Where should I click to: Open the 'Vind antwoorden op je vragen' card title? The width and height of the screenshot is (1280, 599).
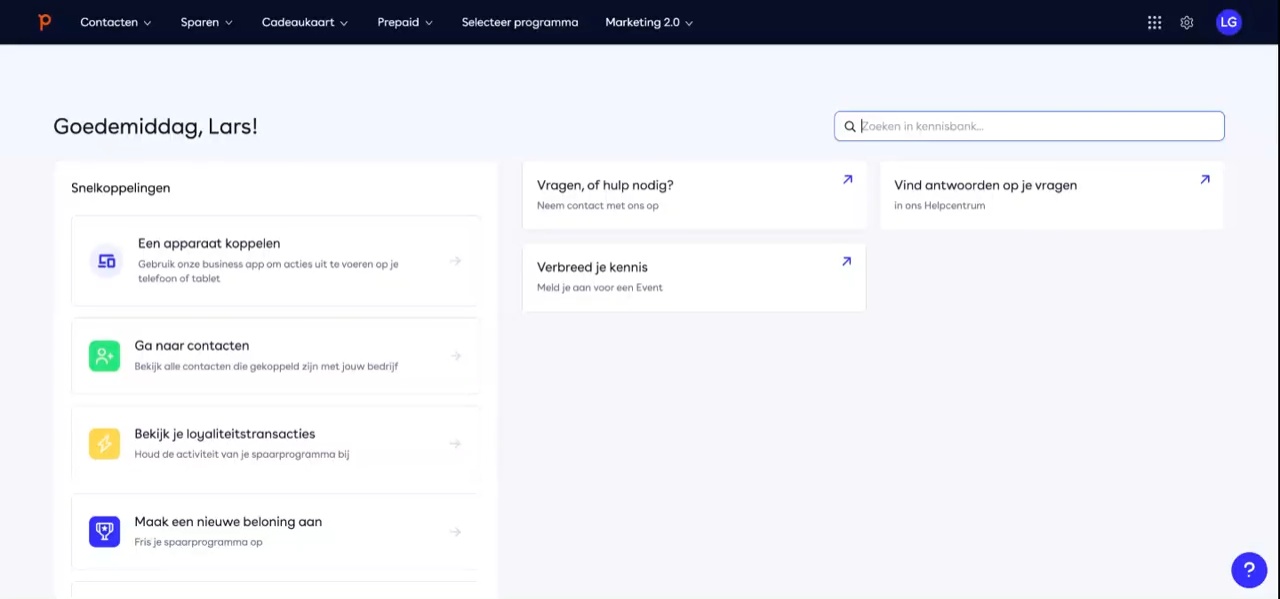[985, 185]
